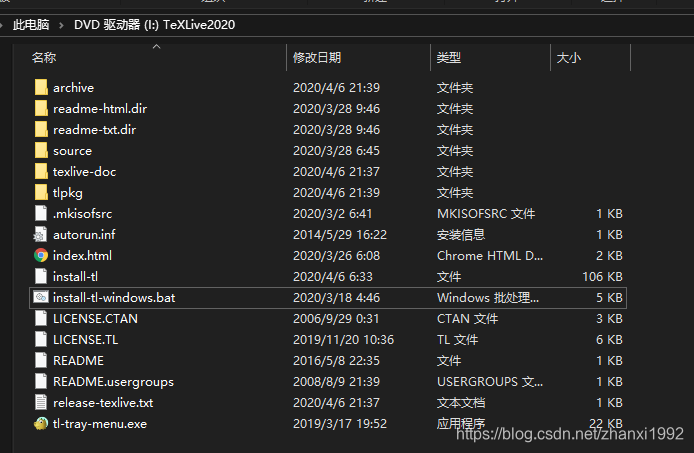Click the README.usergroups file icon
694x453 pixels.
coord(41,382)
